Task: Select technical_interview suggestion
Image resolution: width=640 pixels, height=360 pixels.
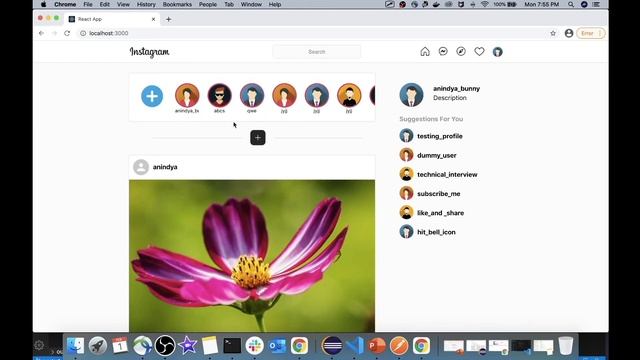Action: tap(447, 174)
